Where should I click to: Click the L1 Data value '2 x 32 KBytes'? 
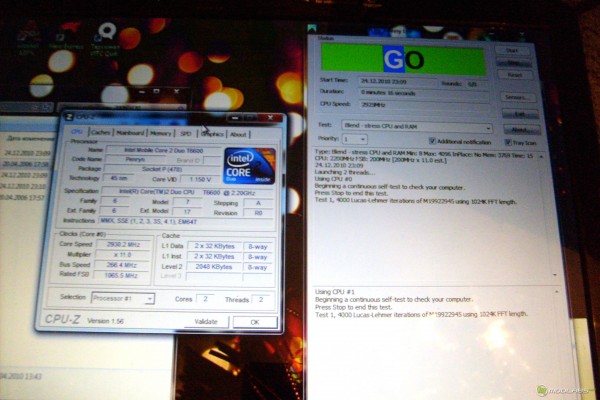click(x=214, y=246)
